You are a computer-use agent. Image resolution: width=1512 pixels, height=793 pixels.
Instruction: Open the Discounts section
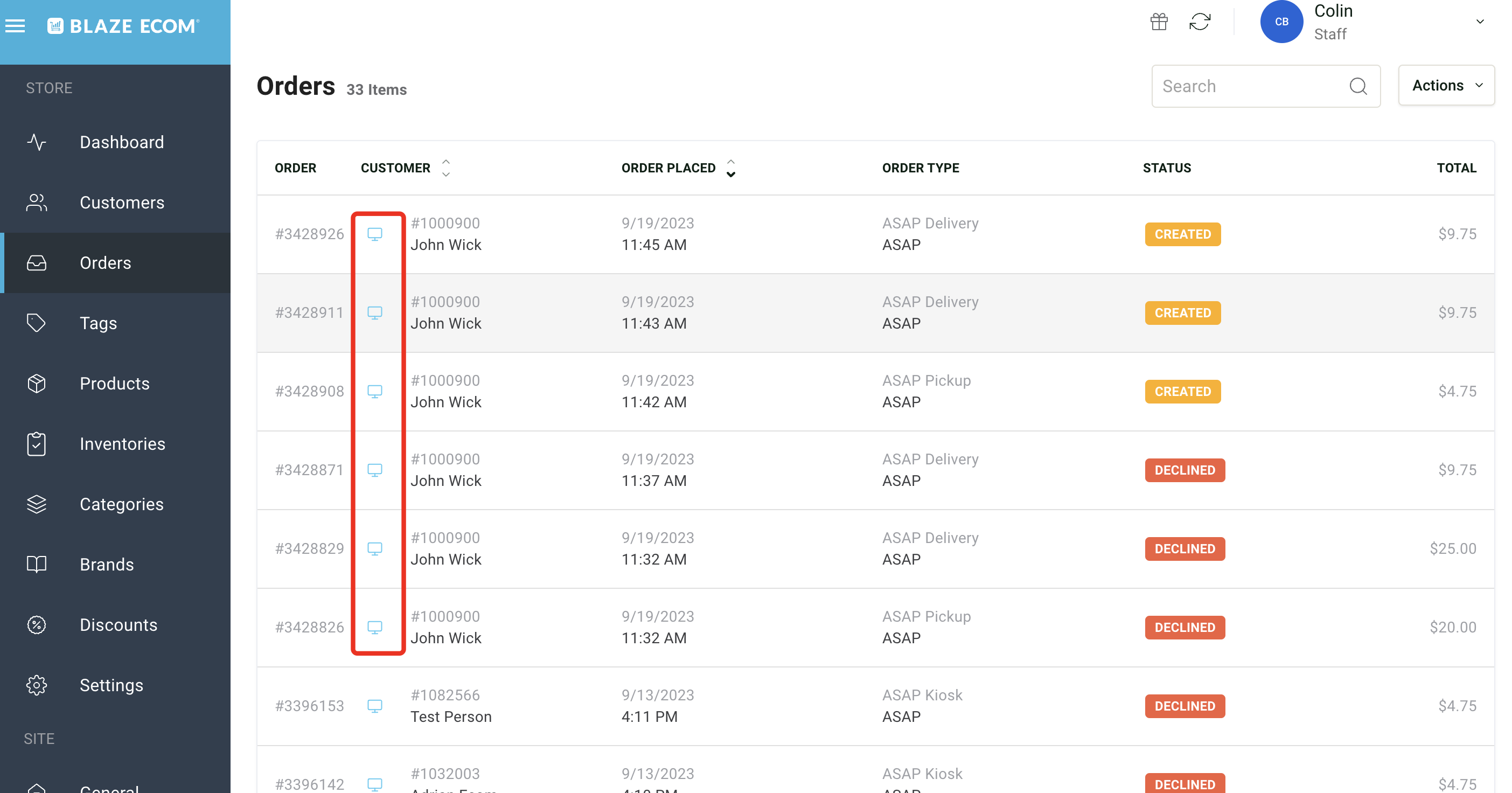coord(119,625)
